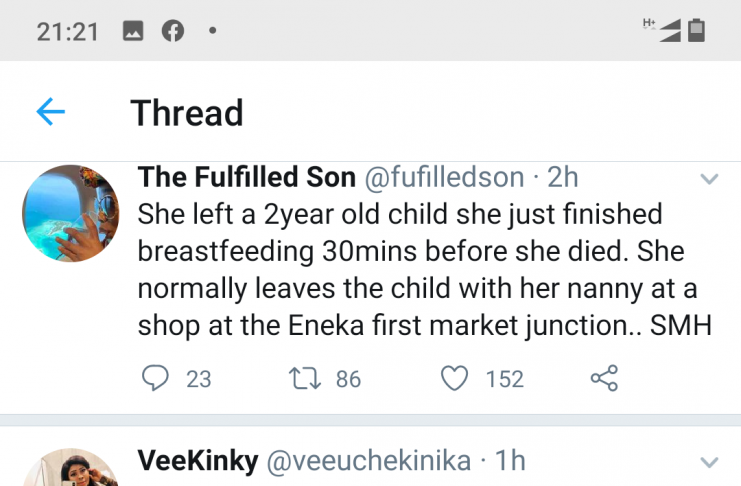741x486 pixels.
Task: Open VeeKinky's display name
Action: [198, 461]
